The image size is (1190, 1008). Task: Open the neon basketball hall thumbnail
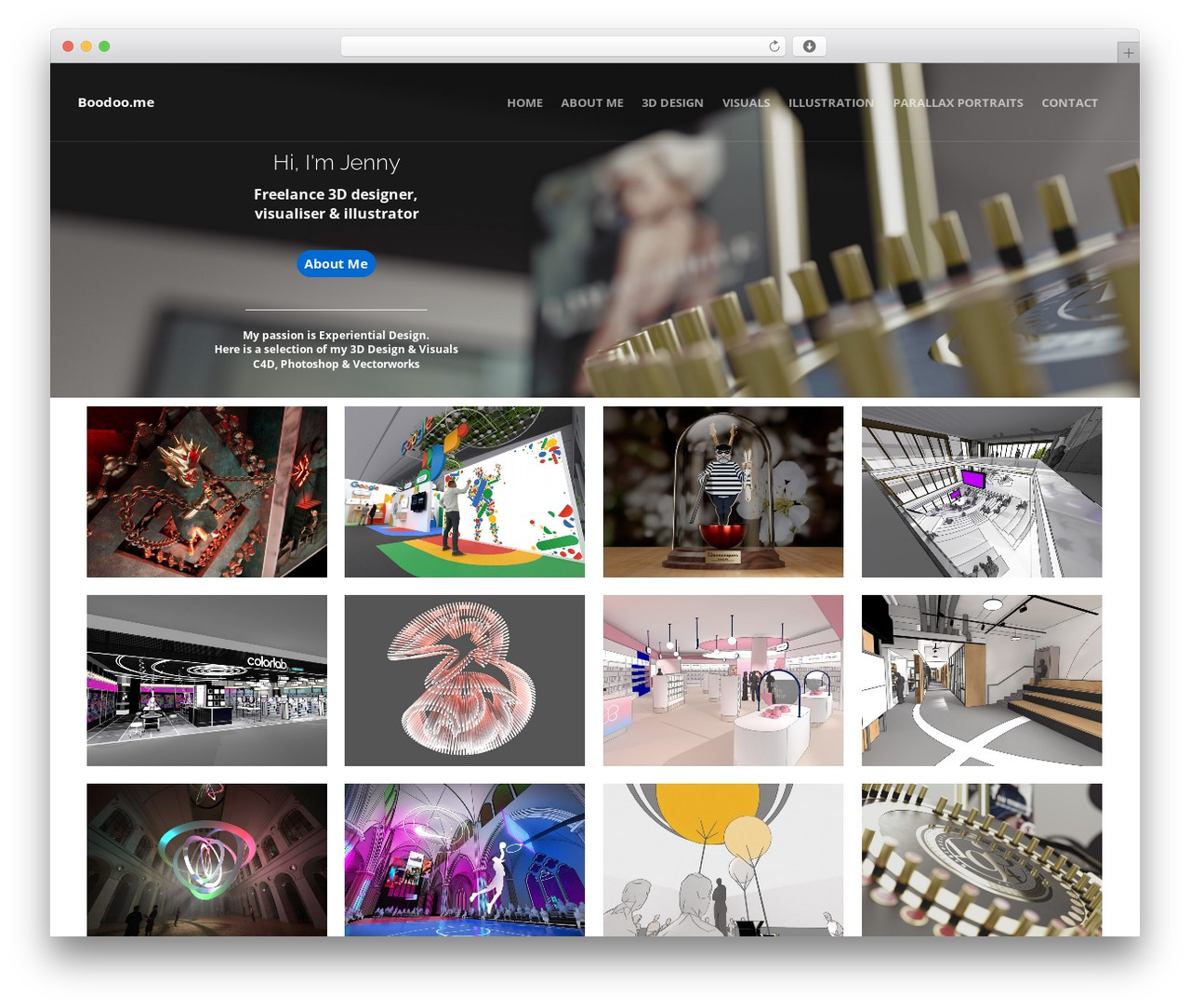[465, 860]
